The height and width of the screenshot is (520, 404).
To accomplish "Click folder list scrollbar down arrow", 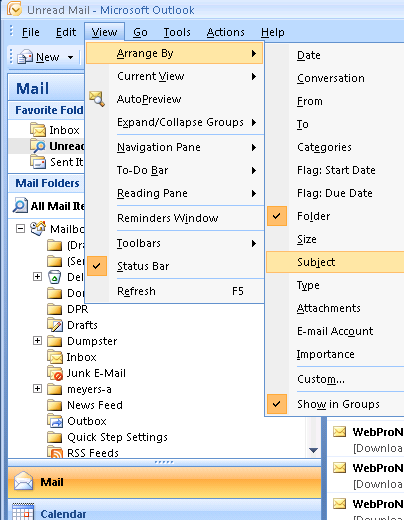I will (313, 450).
